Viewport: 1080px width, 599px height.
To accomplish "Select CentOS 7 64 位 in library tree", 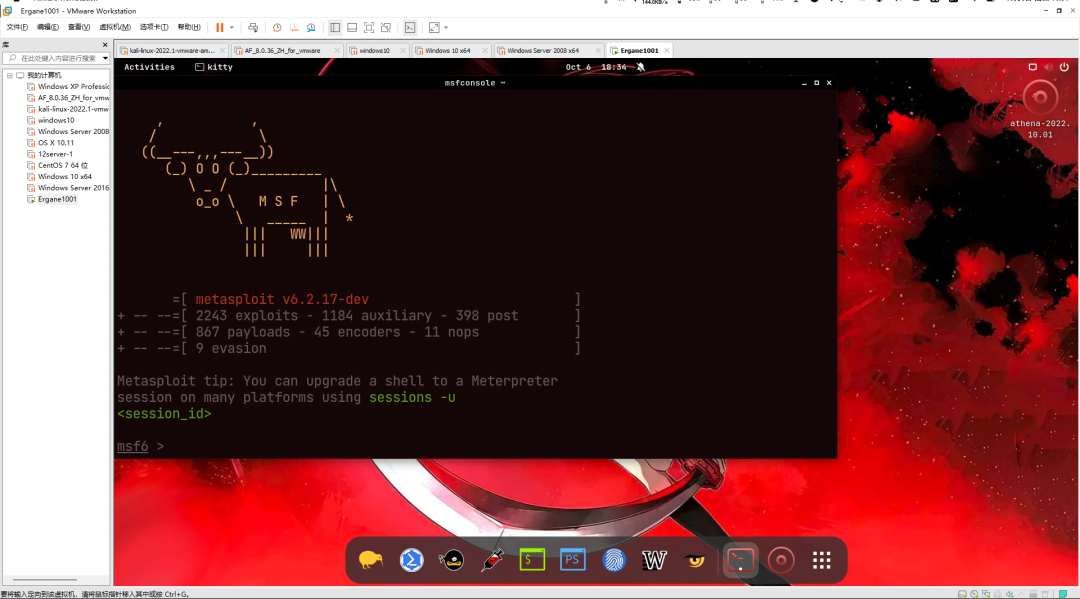I will pos(63,165).
